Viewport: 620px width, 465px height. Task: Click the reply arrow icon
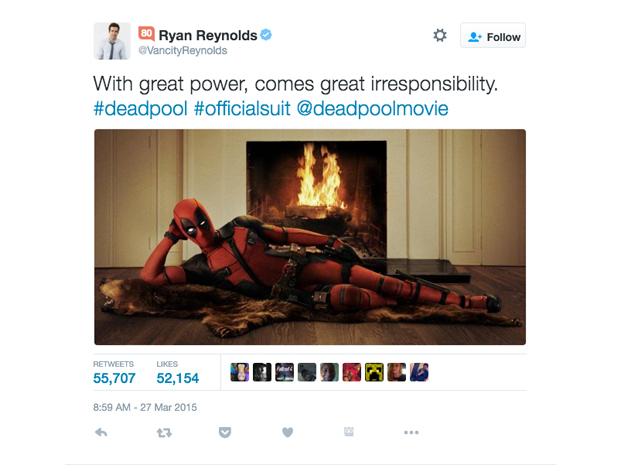(101, 433)
